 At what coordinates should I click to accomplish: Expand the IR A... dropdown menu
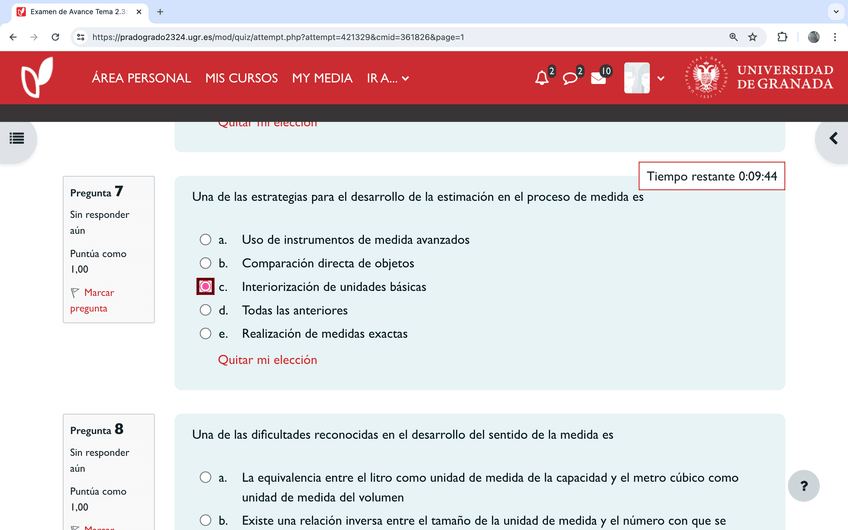coord(388,78)
